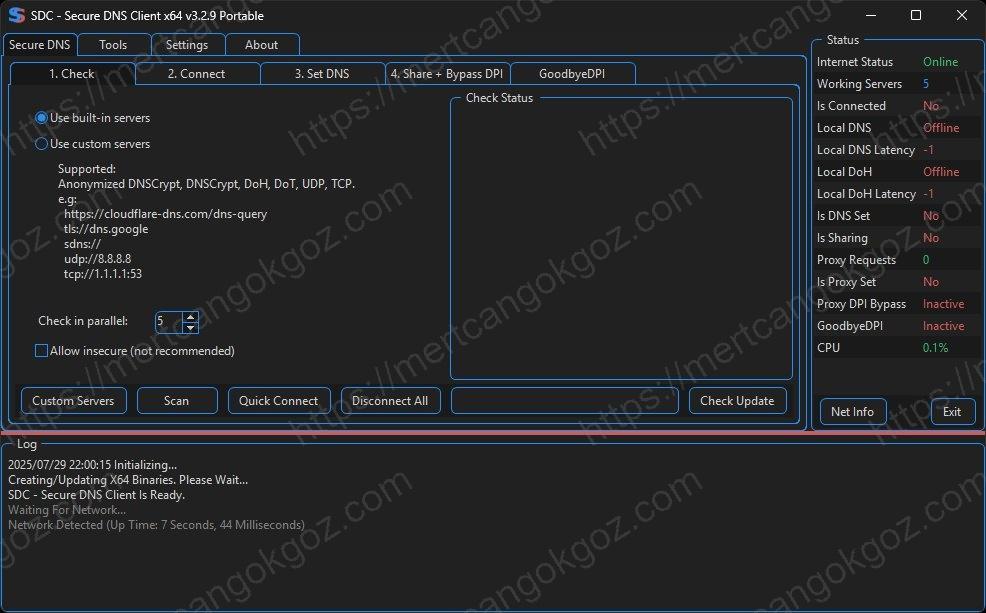Click Disconnect All
The image size is (986, 613).
pos(392,400)
